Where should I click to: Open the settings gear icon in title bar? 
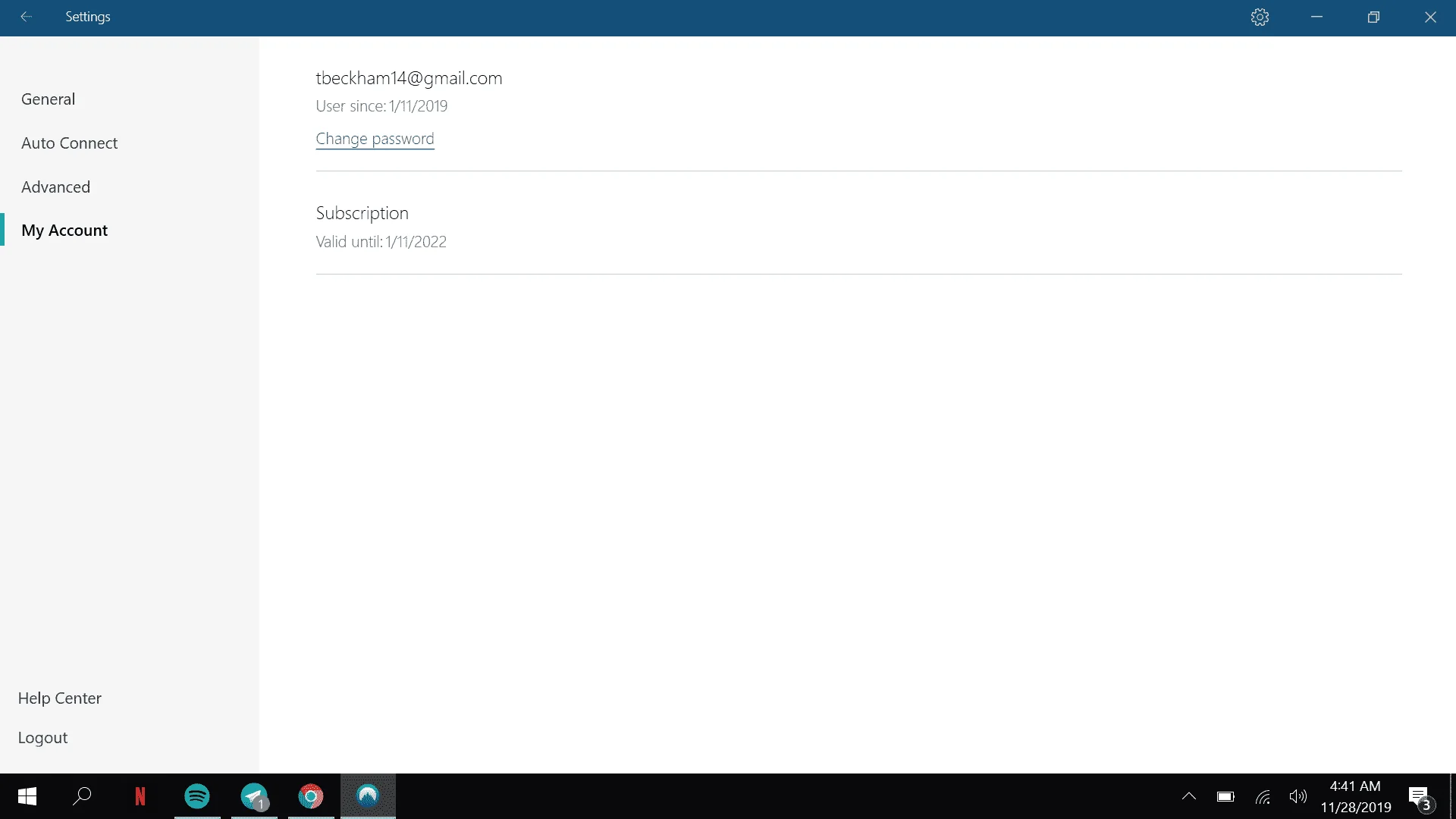(1260, 17)
